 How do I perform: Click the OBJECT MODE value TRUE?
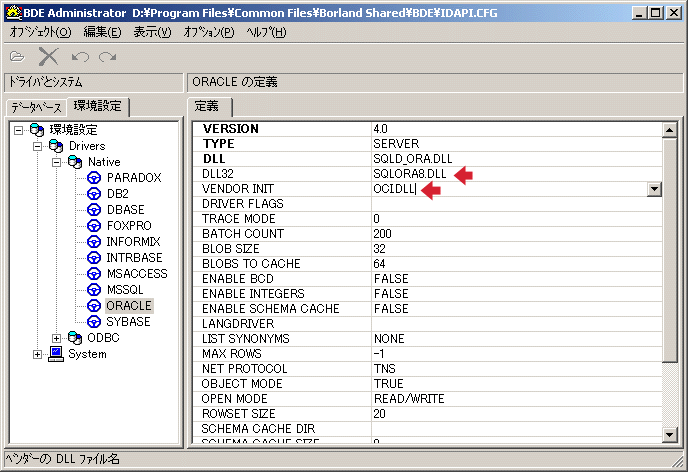[x=388, y=384]
